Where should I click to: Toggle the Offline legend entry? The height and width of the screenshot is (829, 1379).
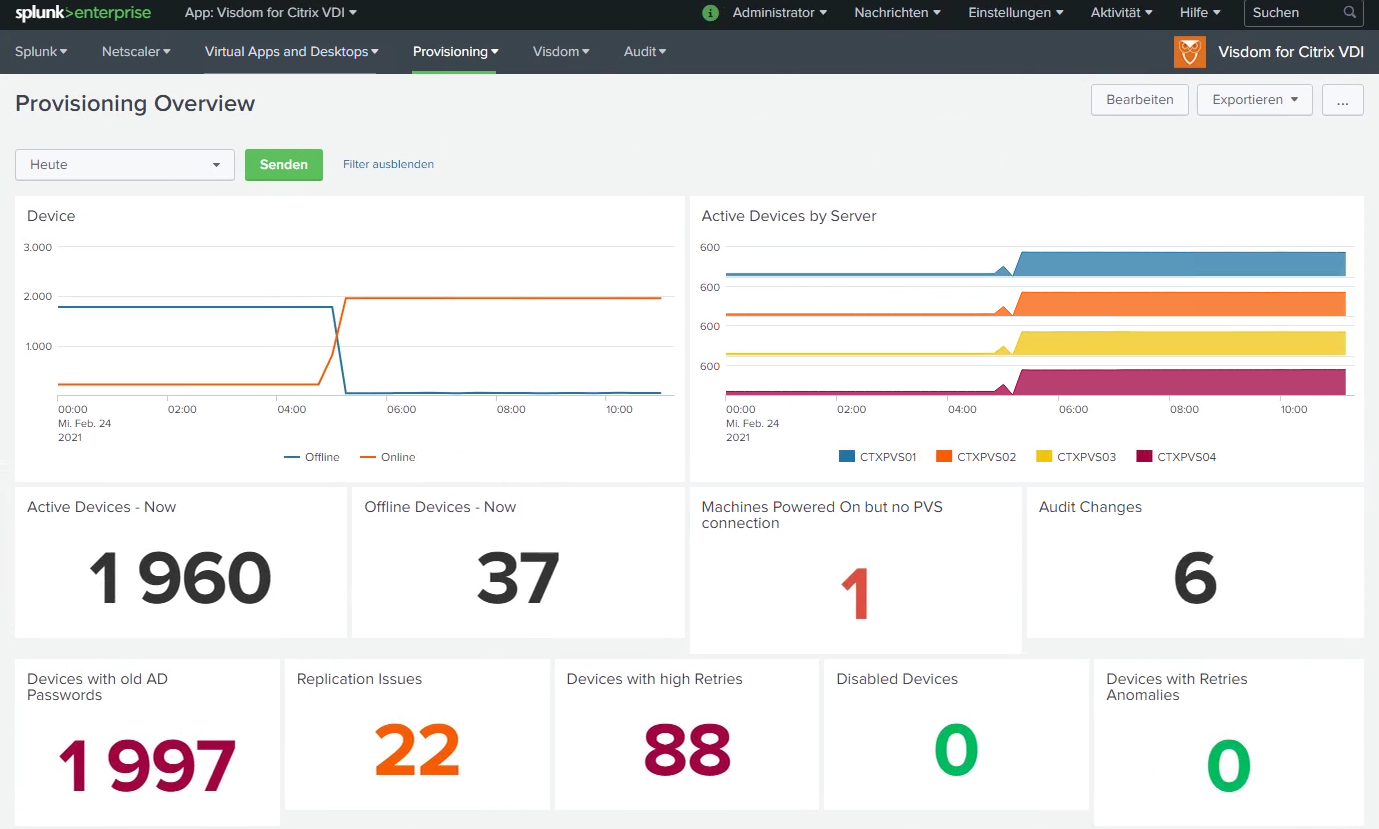pyautogui.click(x=312, y=457)
